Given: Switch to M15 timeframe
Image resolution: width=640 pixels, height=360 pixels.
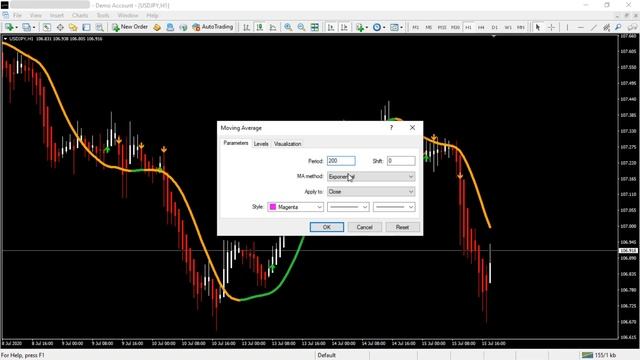Looking at the screenshot, I should click(x=442, y=27).
